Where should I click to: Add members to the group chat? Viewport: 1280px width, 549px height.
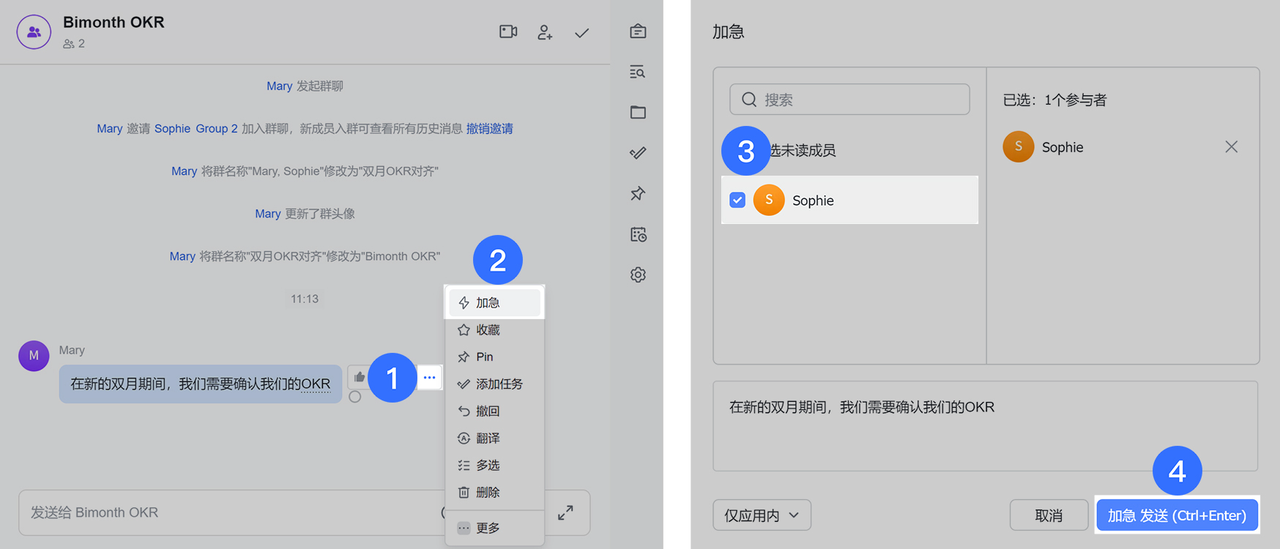tap(545, 32)
